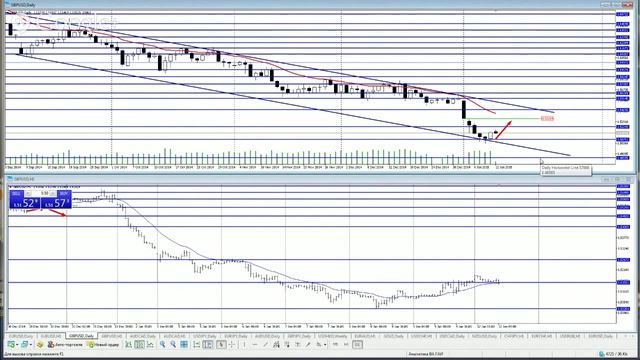The width and height of the screenshot is (640, 360).
Task: Select the vertical line drawing tool
Action: pos(244,344)
